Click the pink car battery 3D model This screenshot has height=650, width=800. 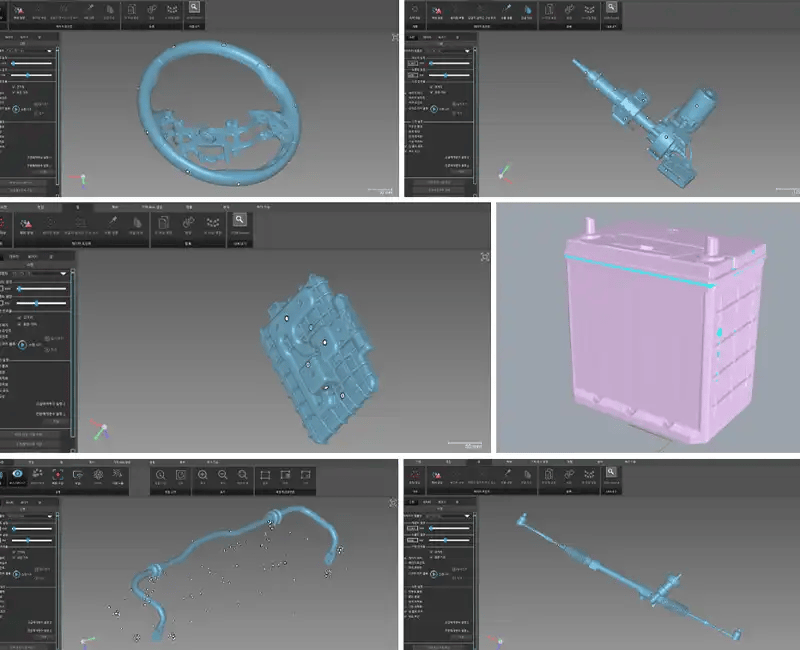point(640,330)
